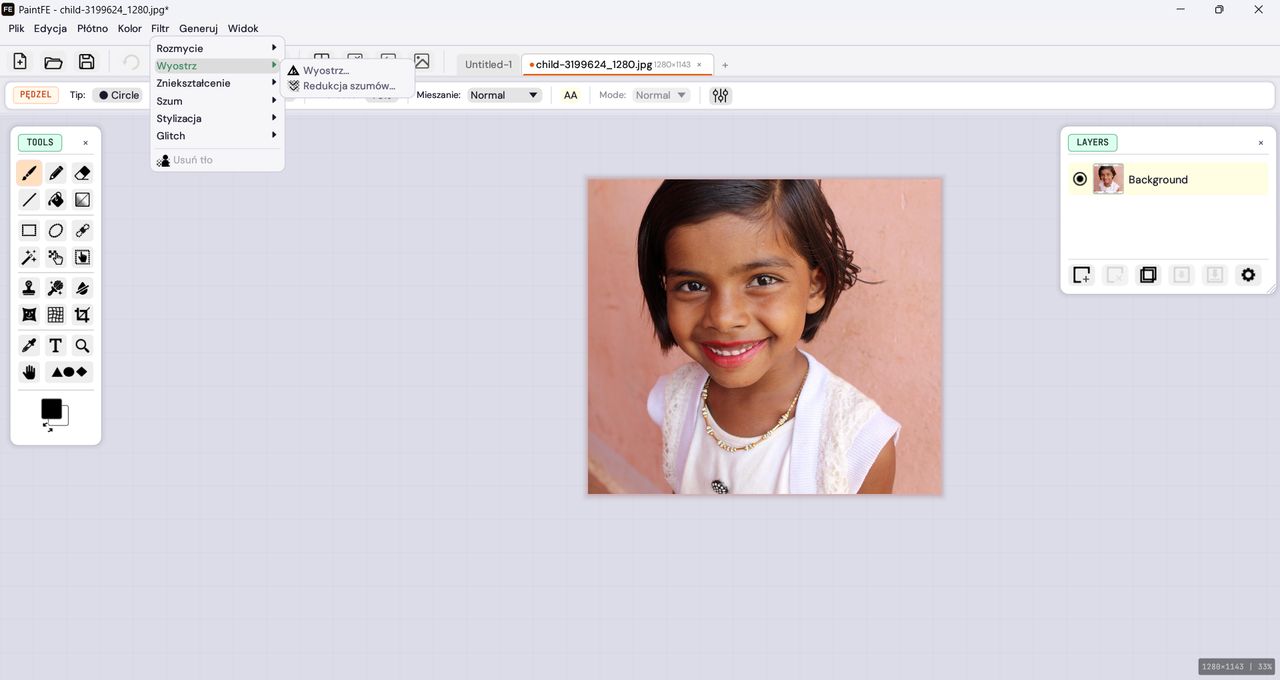Select the Shapes tool
This screenshot has height=680, width=1280.
[68, 371]
